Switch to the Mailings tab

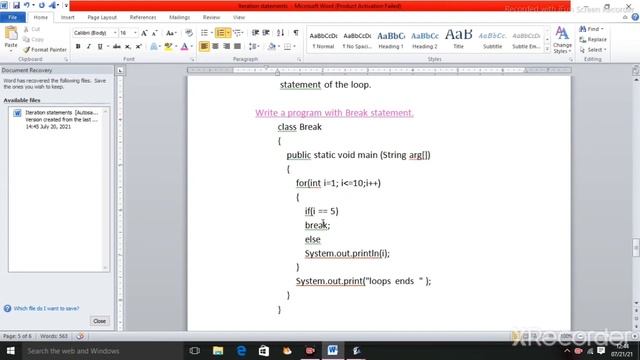coord(179,17)
